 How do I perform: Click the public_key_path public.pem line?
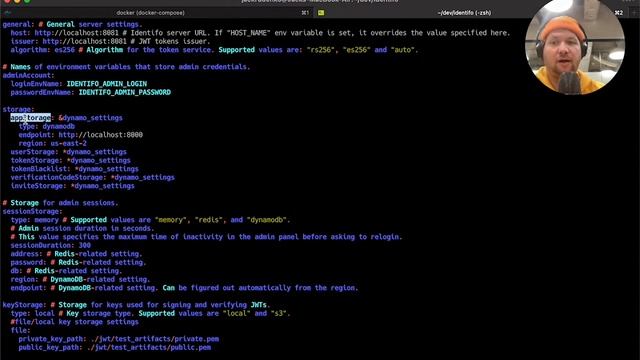pos(115,348)
